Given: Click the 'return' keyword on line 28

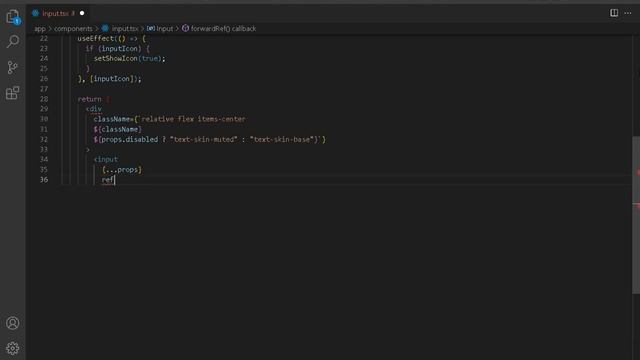Looking at the screenshot, I should [89, 99].
